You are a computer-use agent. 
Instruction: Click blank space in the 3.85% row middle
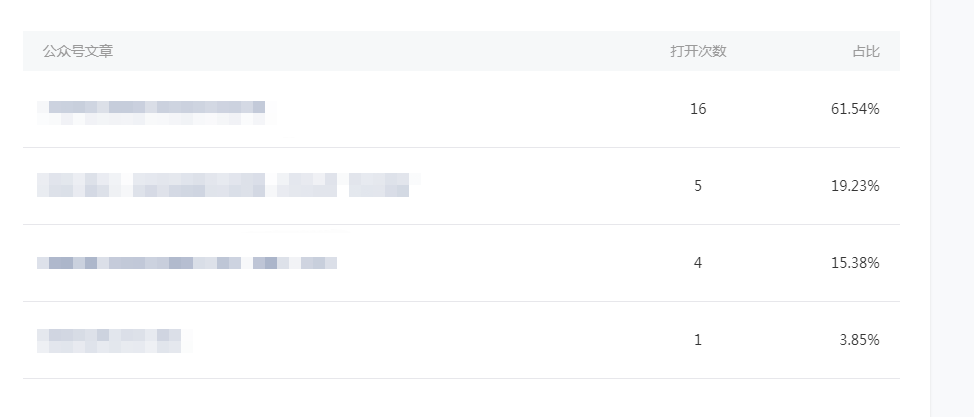[435, 340]
